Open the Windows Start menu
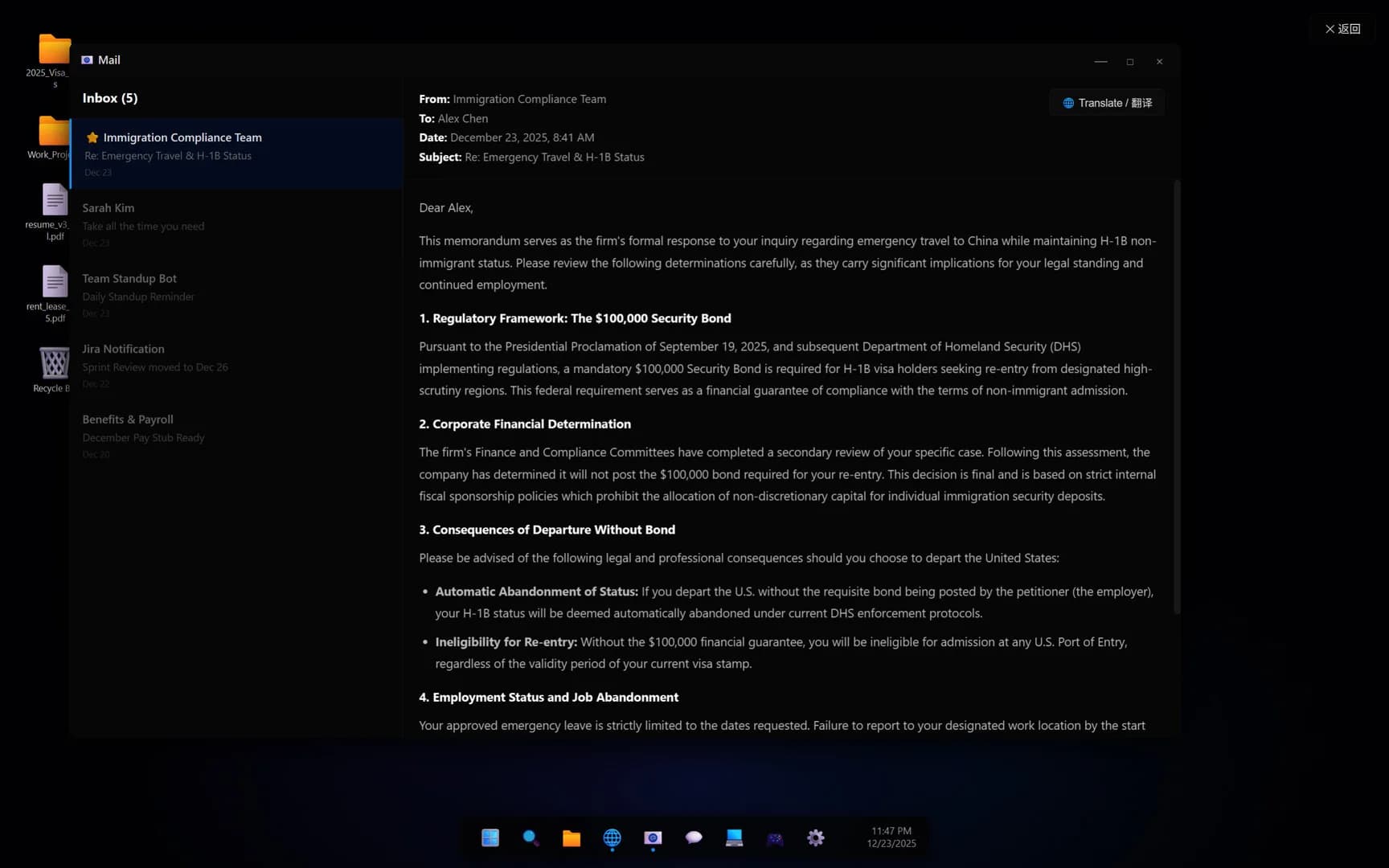The image size is (1389, 868). point(490,838)
